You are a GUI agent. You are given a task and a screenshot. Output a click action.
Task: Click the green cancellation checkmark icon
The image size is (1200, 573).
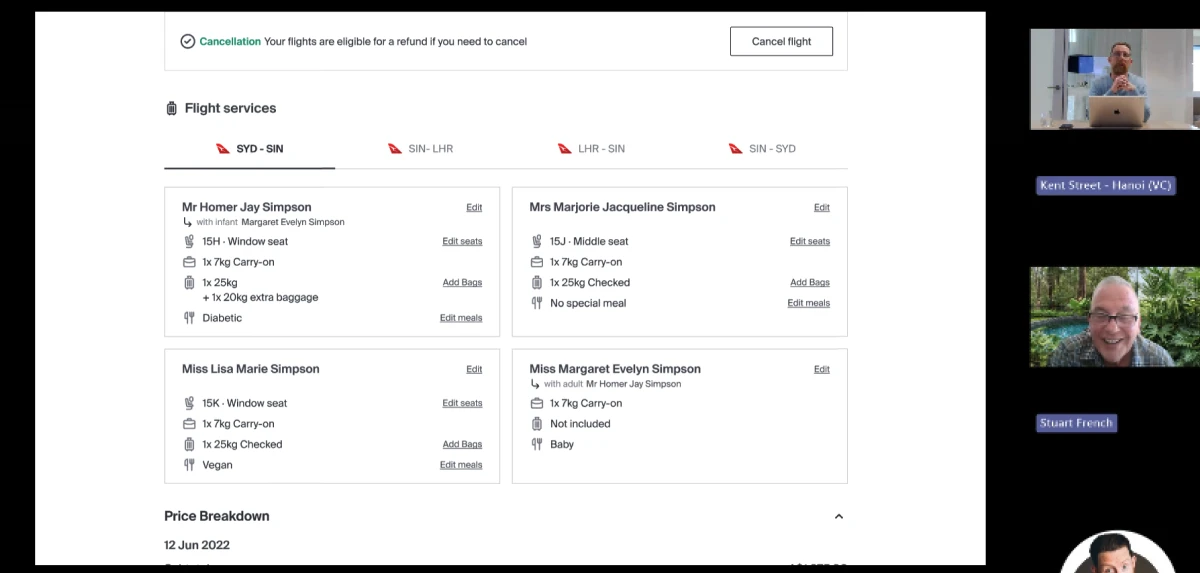tap(187, 41)
